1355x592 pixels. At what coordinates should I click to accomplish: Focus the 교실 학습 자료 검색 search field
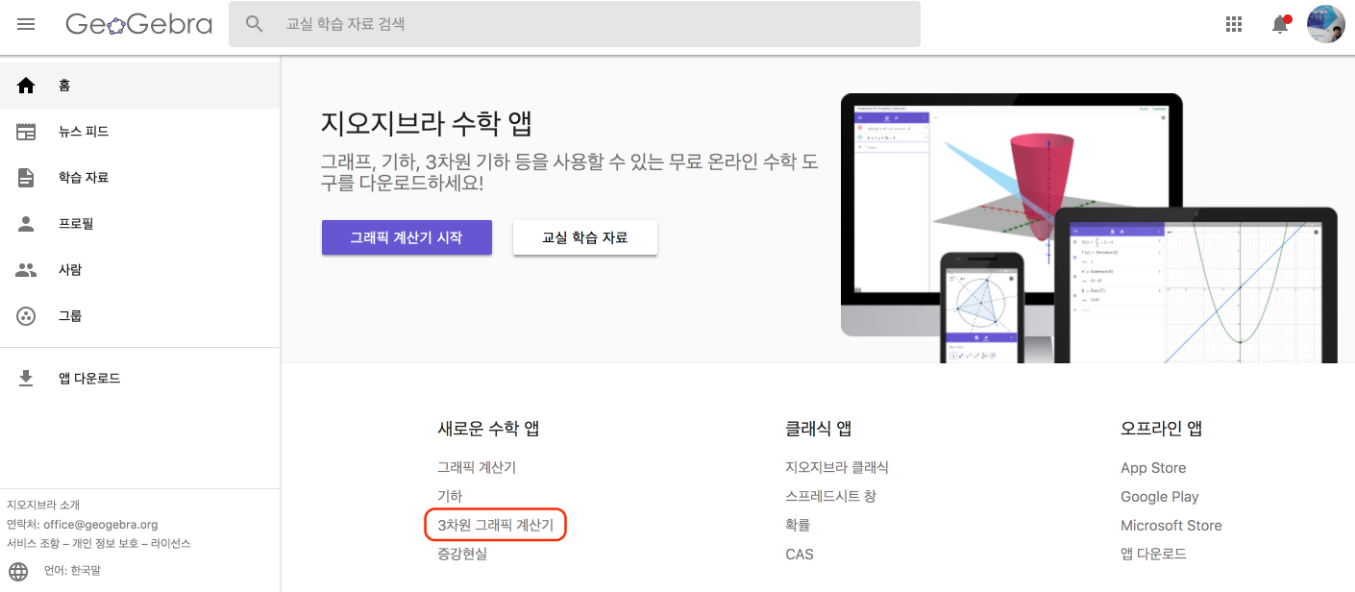tap(574, 24)
